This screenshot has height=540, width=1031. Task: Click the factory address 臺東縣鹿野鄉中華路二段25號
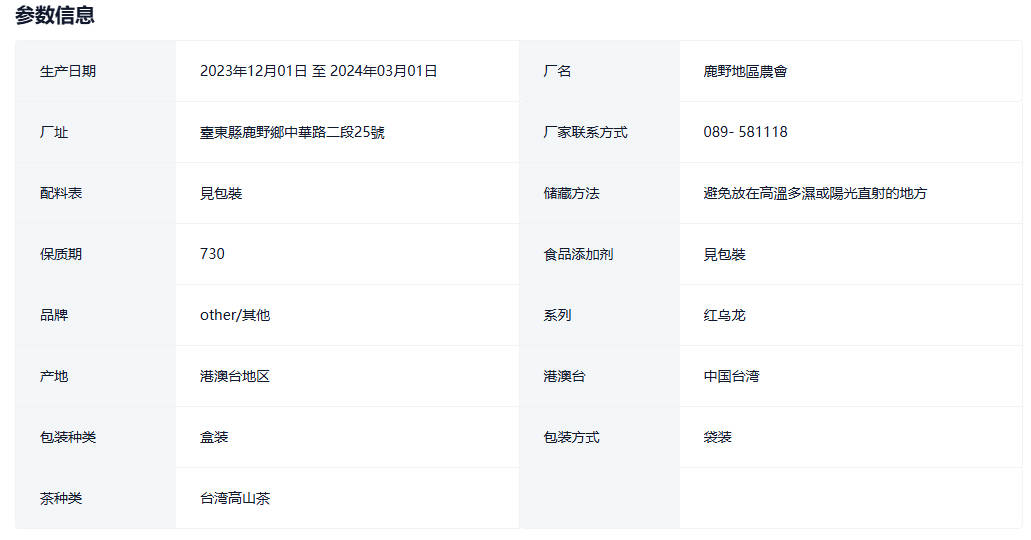coord(292,132)
